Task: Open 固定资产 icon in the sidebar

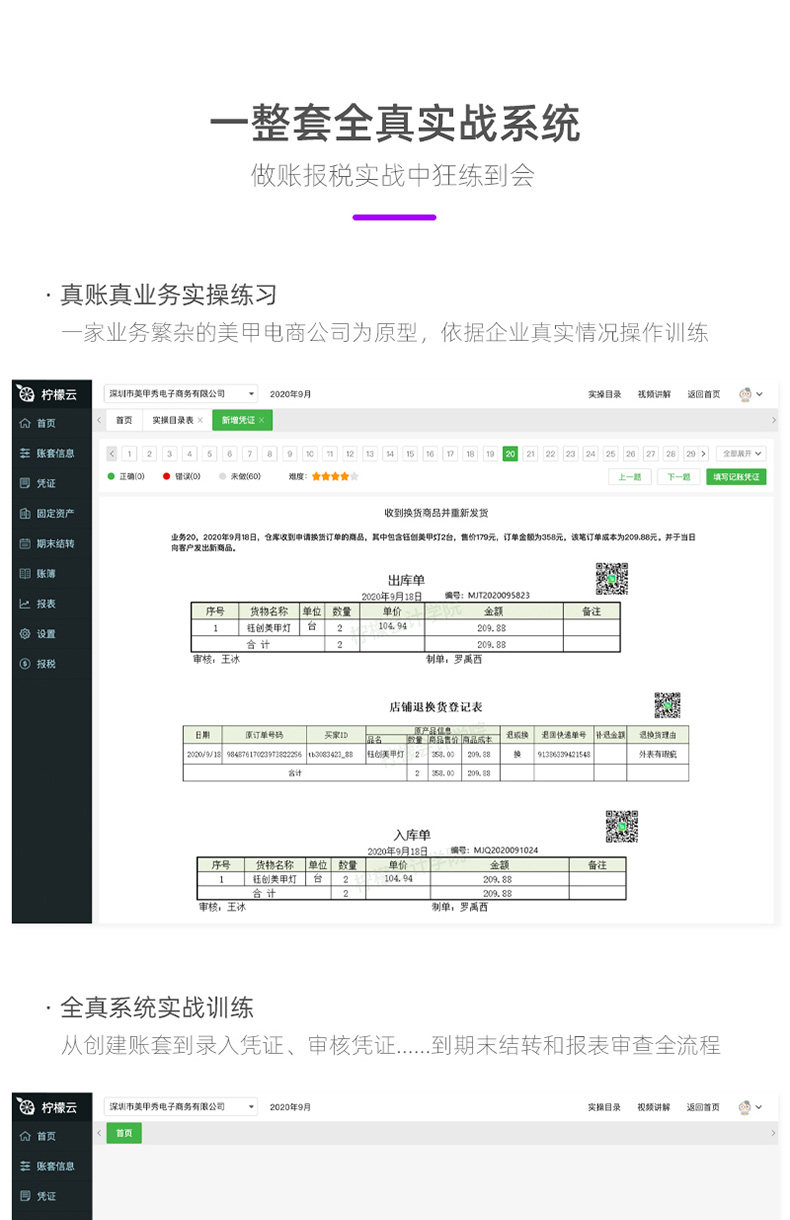Action: click(x=25, y=514)
